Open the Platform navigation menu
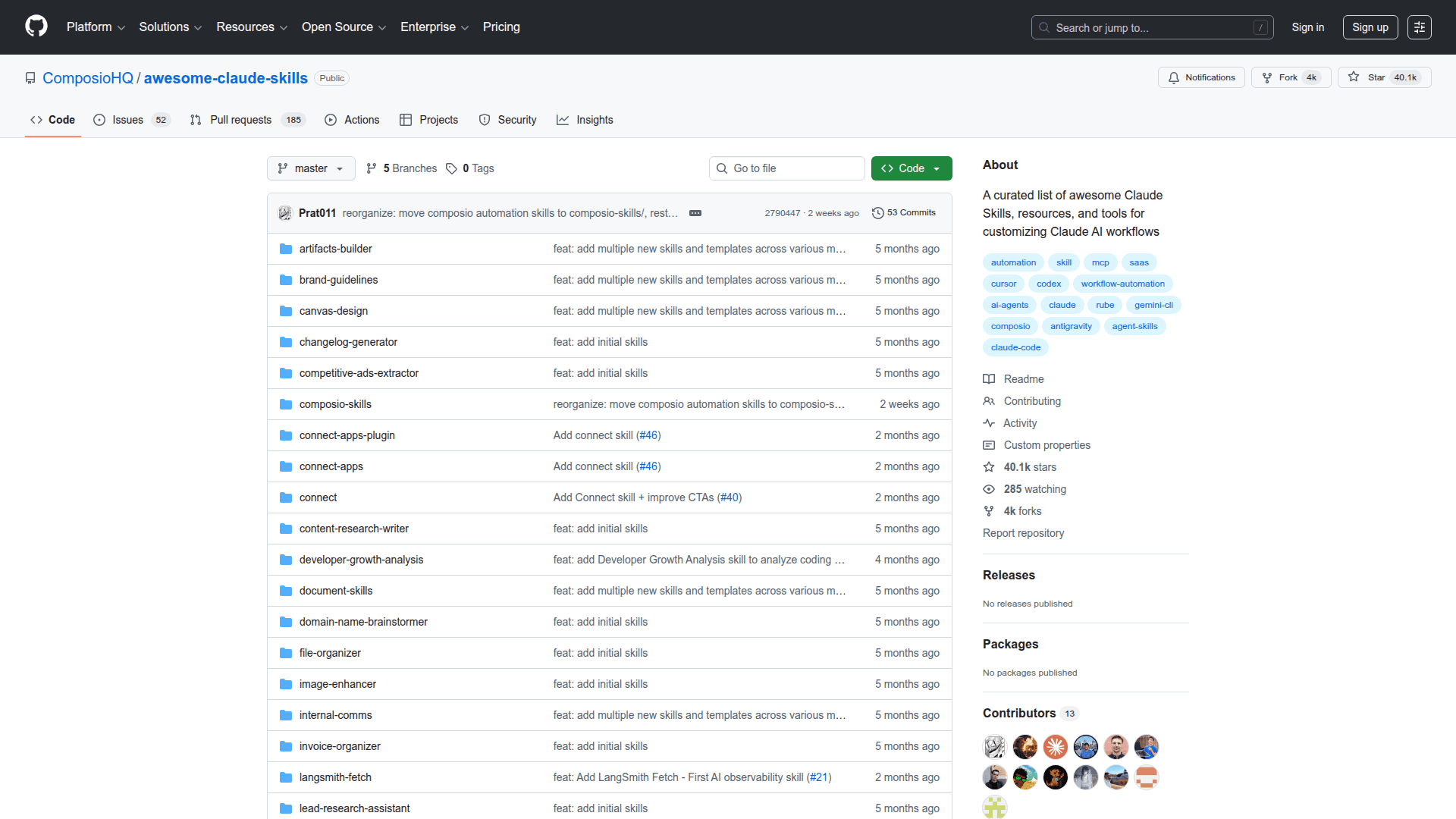1456x819 pixels. click(x=96, y=27)
